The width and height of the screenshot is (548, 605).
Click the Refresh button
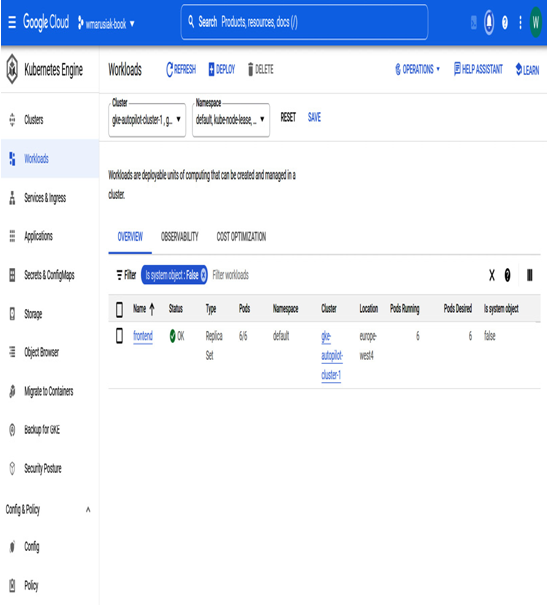181,69
